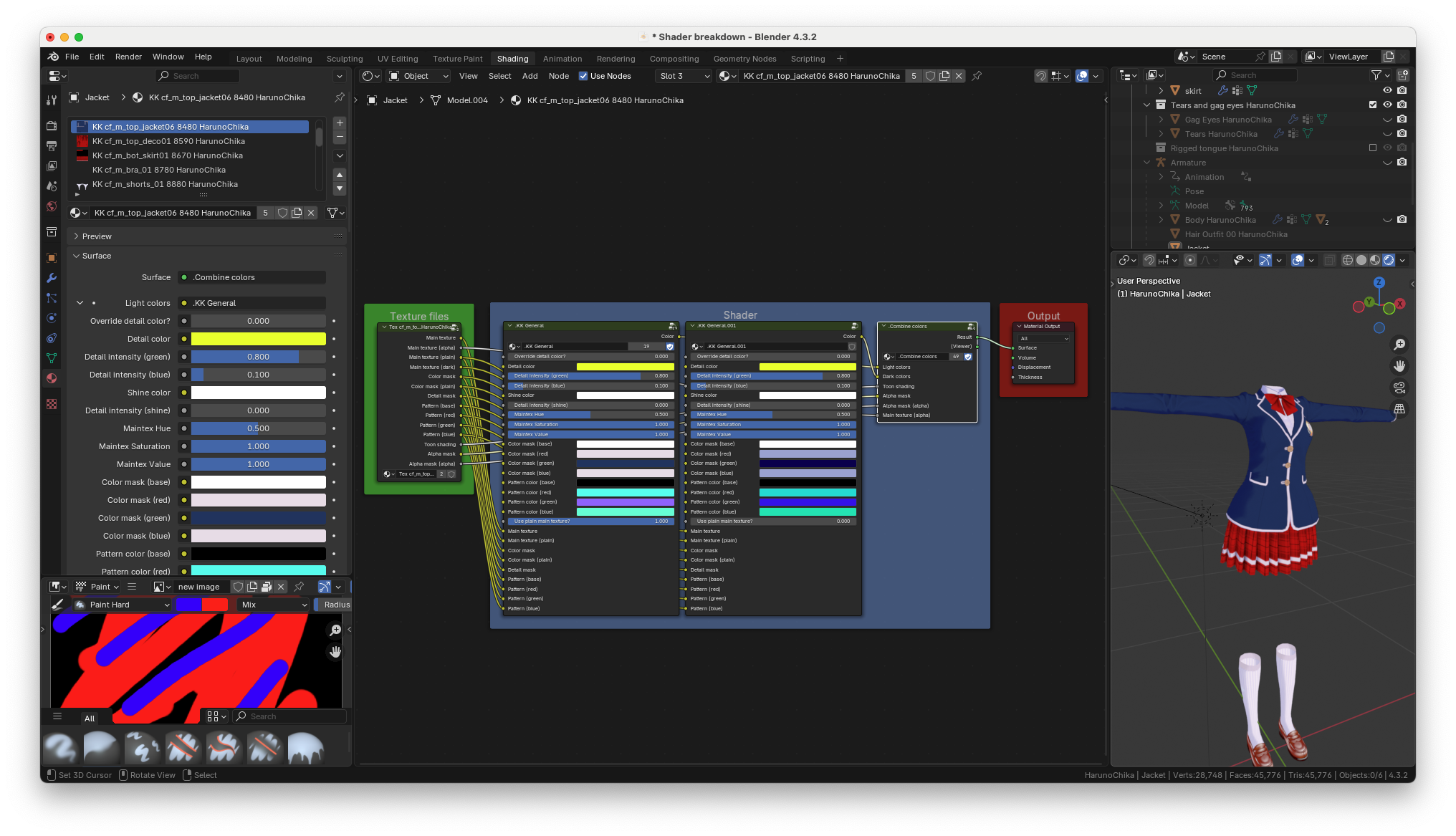Screen dimensions: 1456x836
Task: Click the add material slot plus button
Action: (x=340, y=123)
